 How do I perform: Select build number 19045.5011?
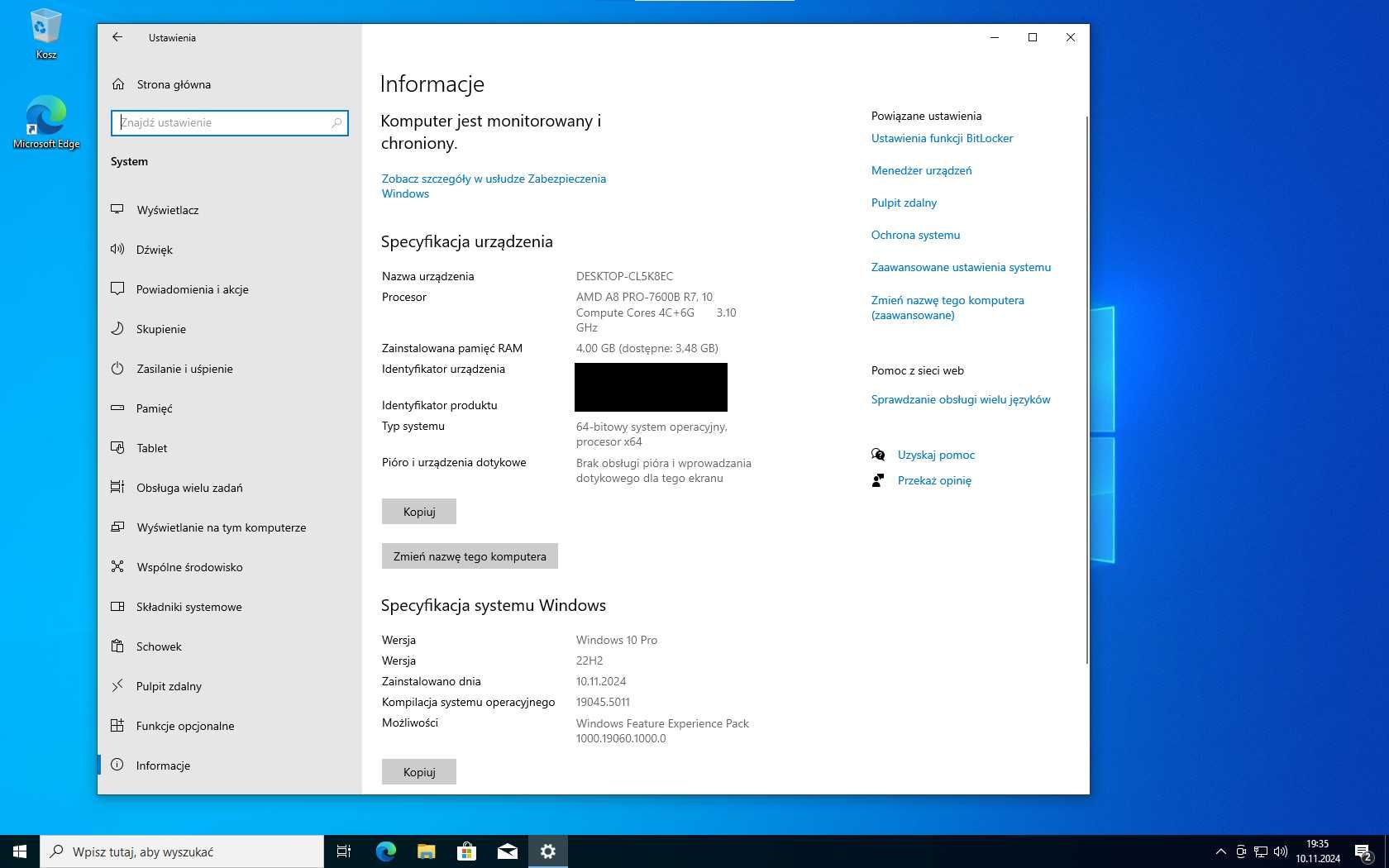[603, 702]
